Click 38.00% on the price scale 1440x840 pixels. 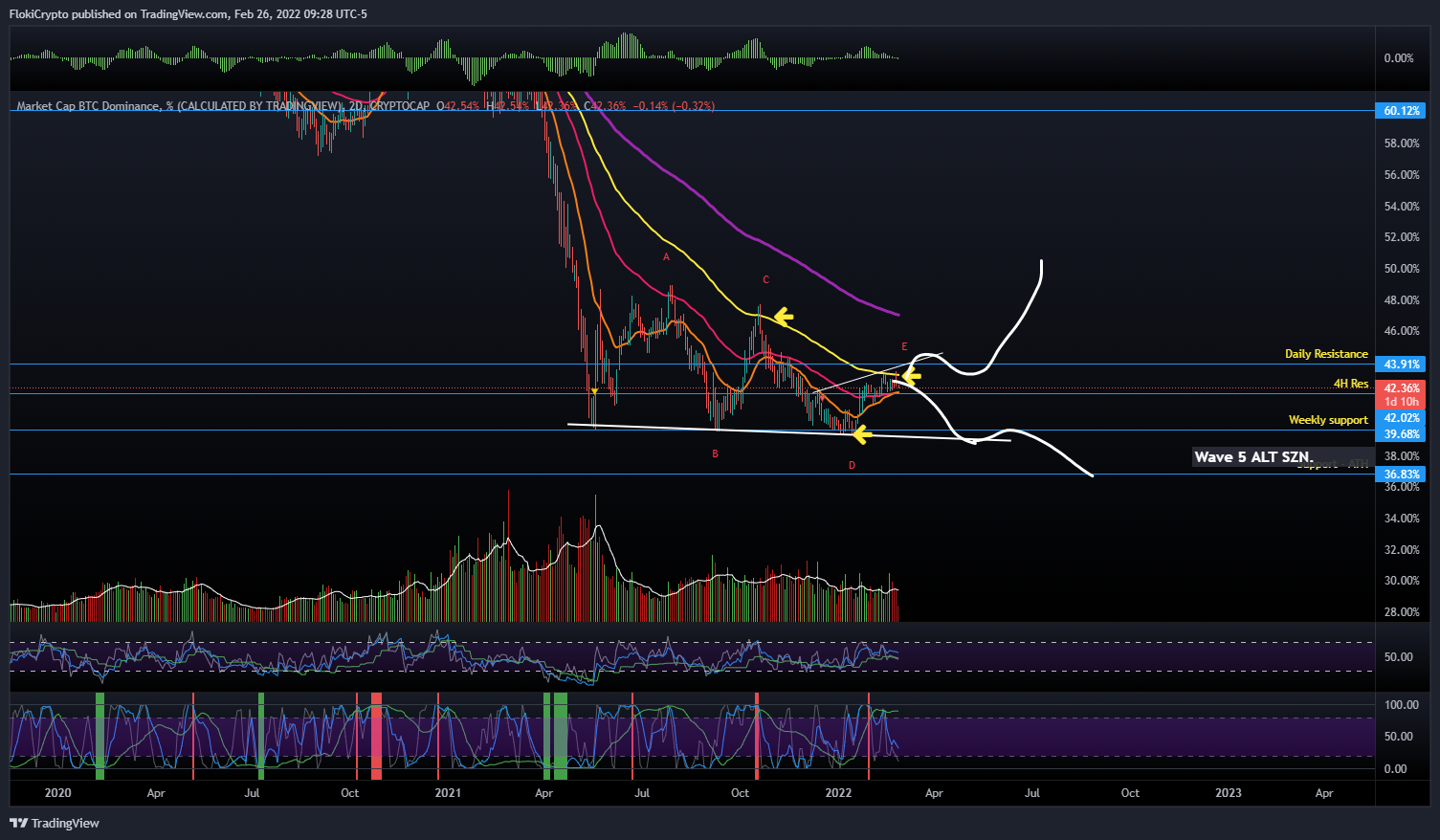click(x=1402, y=456)
